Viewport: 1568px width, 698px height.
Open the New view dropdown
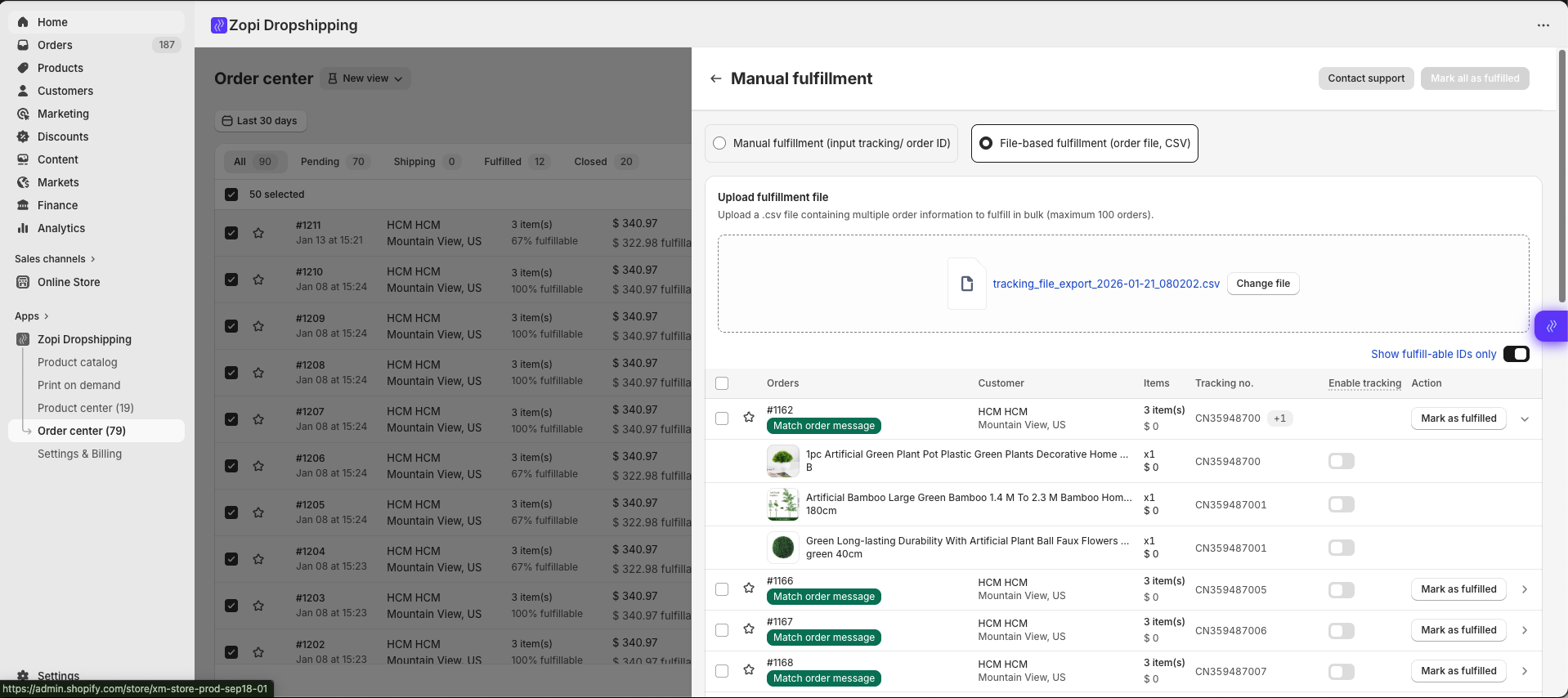365,78
